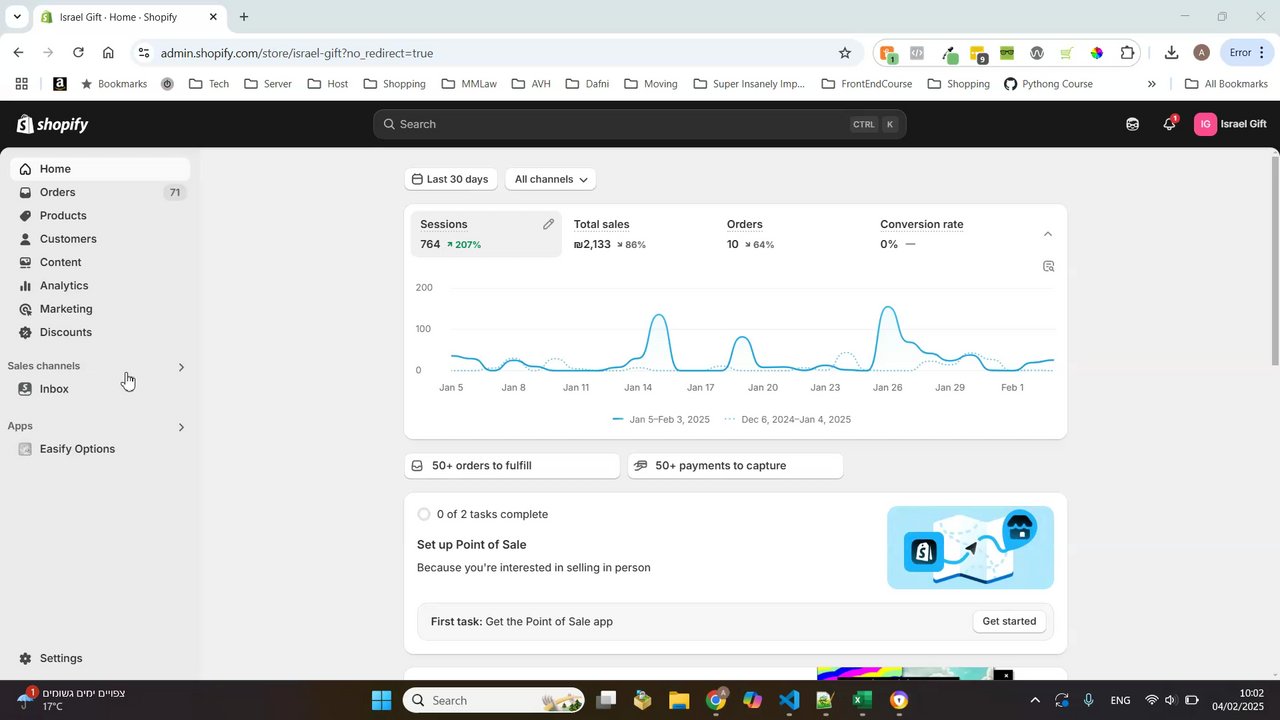Viewport: 1280px width, 720px height.
Task: Open the notifications bell in Shopify header
Action: 1169,124
